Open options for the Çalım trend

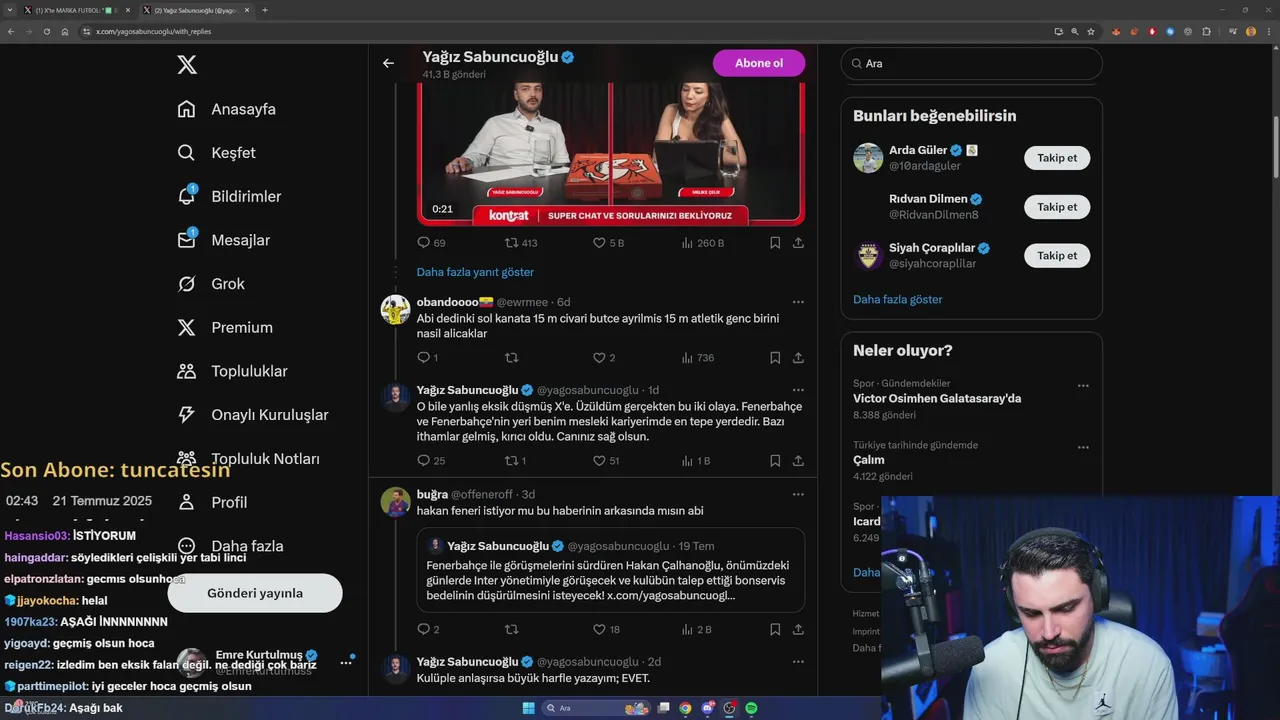[1083, 448]
